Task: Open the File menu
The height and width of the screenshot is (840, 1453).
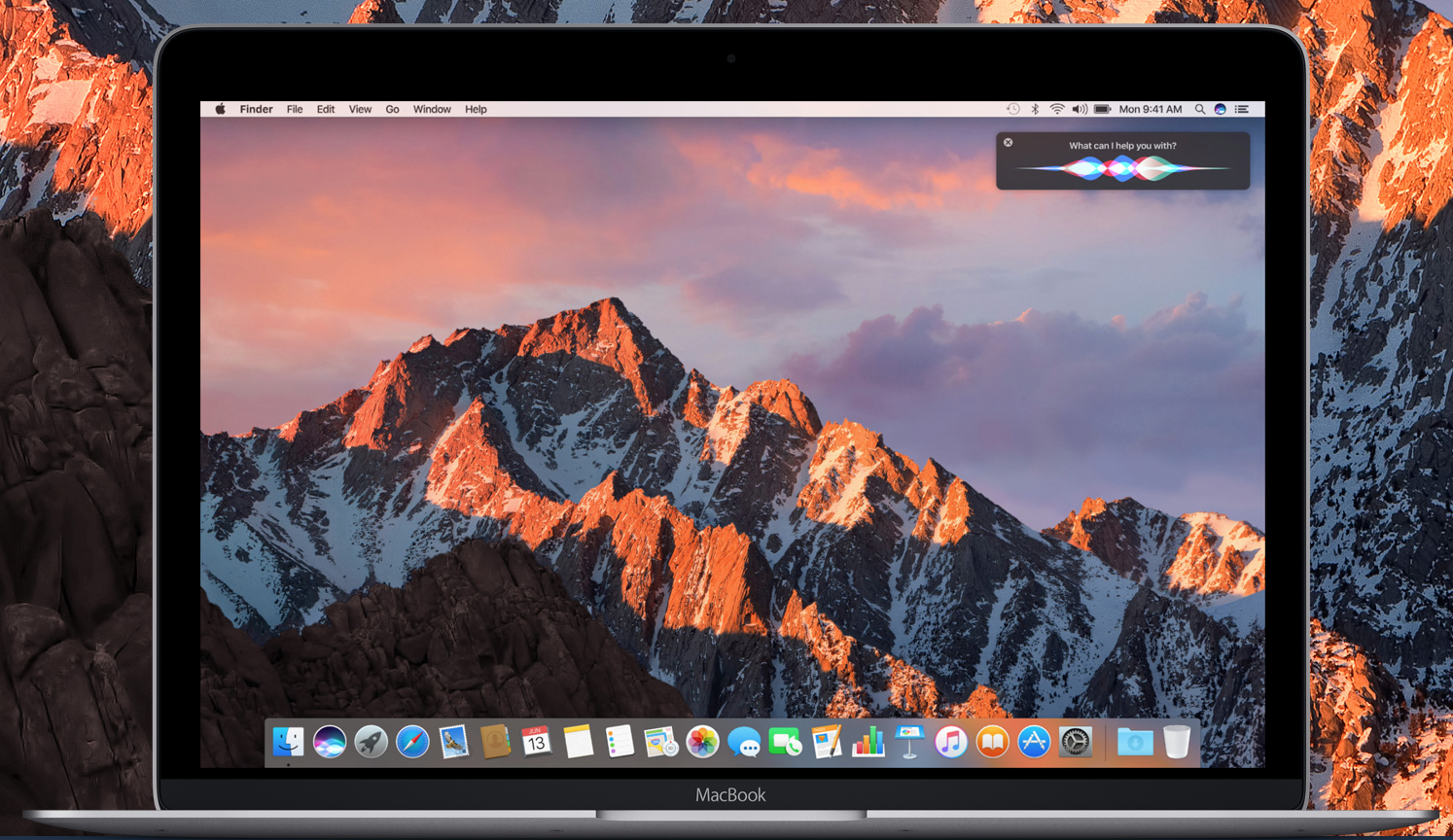Action: pyautogui.click(x=295, y=110)
